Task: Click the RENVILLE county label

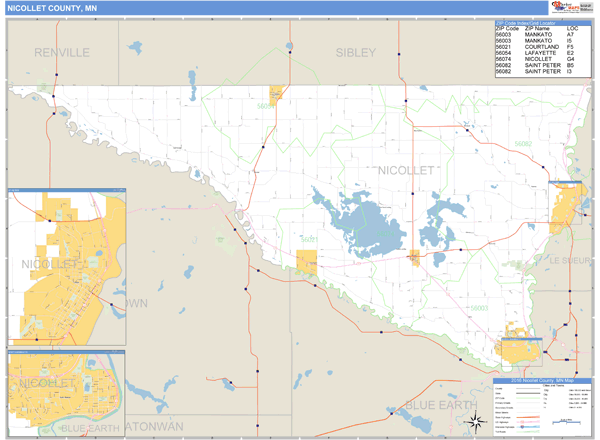Action: 61,51
